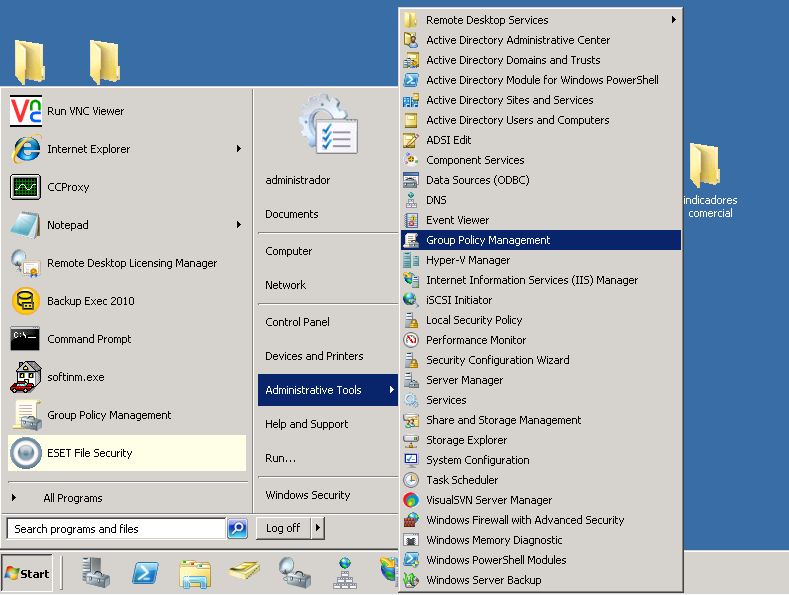Open Documents from Start menu

click(328, 214)
